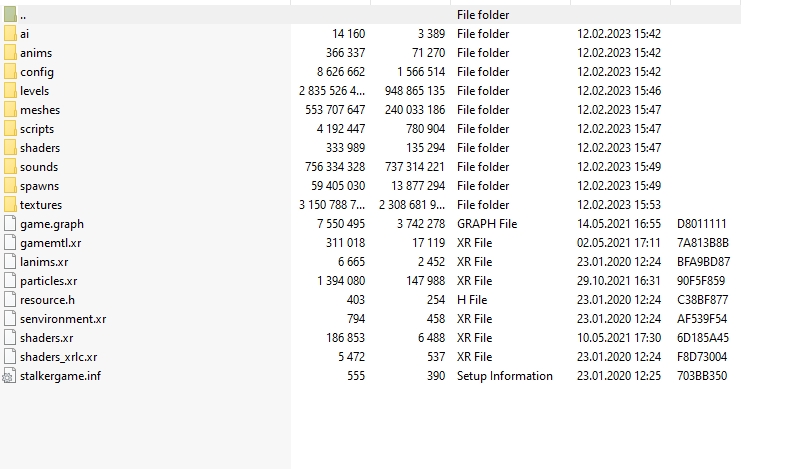Select the ai folder icon

click(x=10, y=34)
